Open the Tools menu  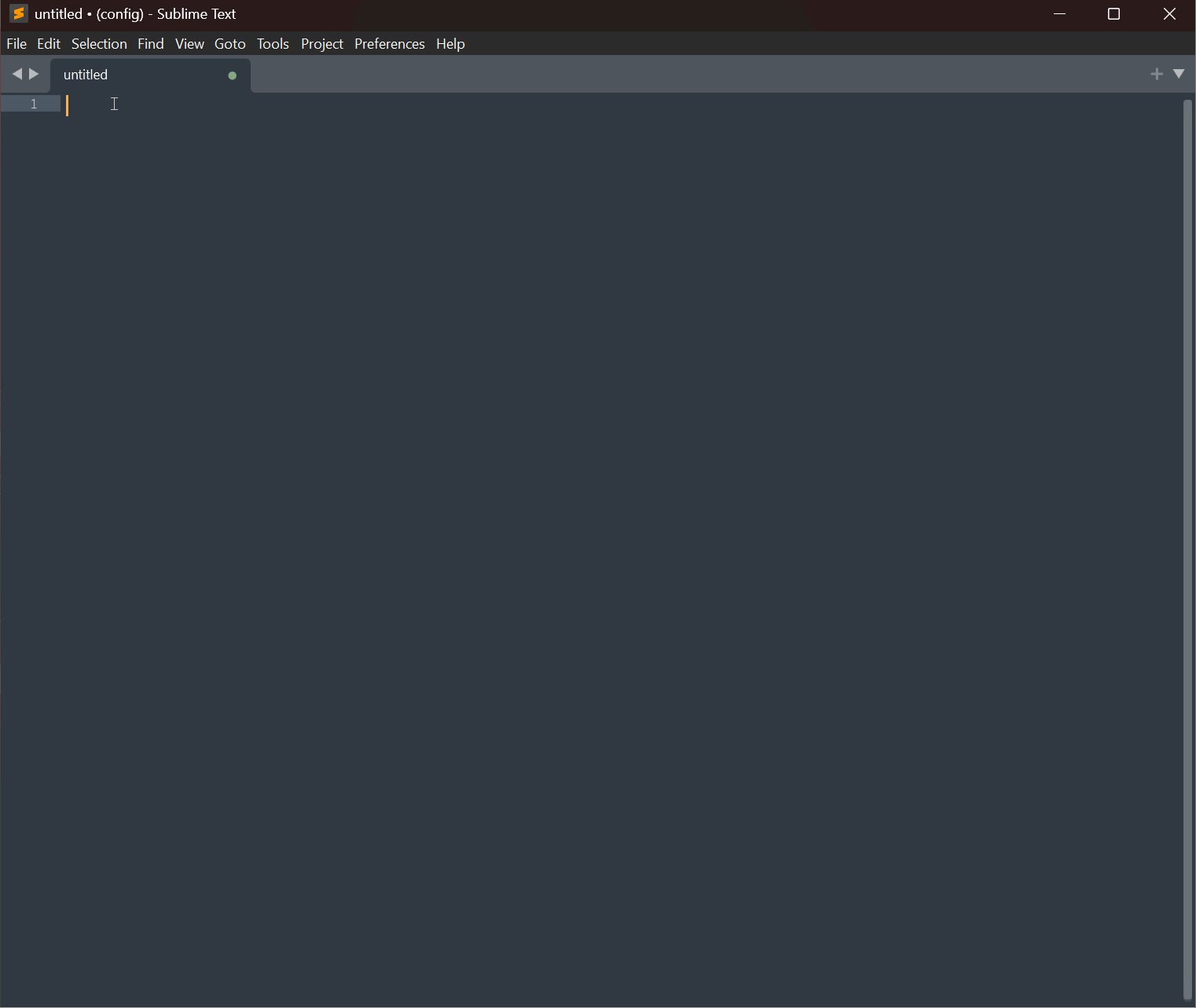273,44
